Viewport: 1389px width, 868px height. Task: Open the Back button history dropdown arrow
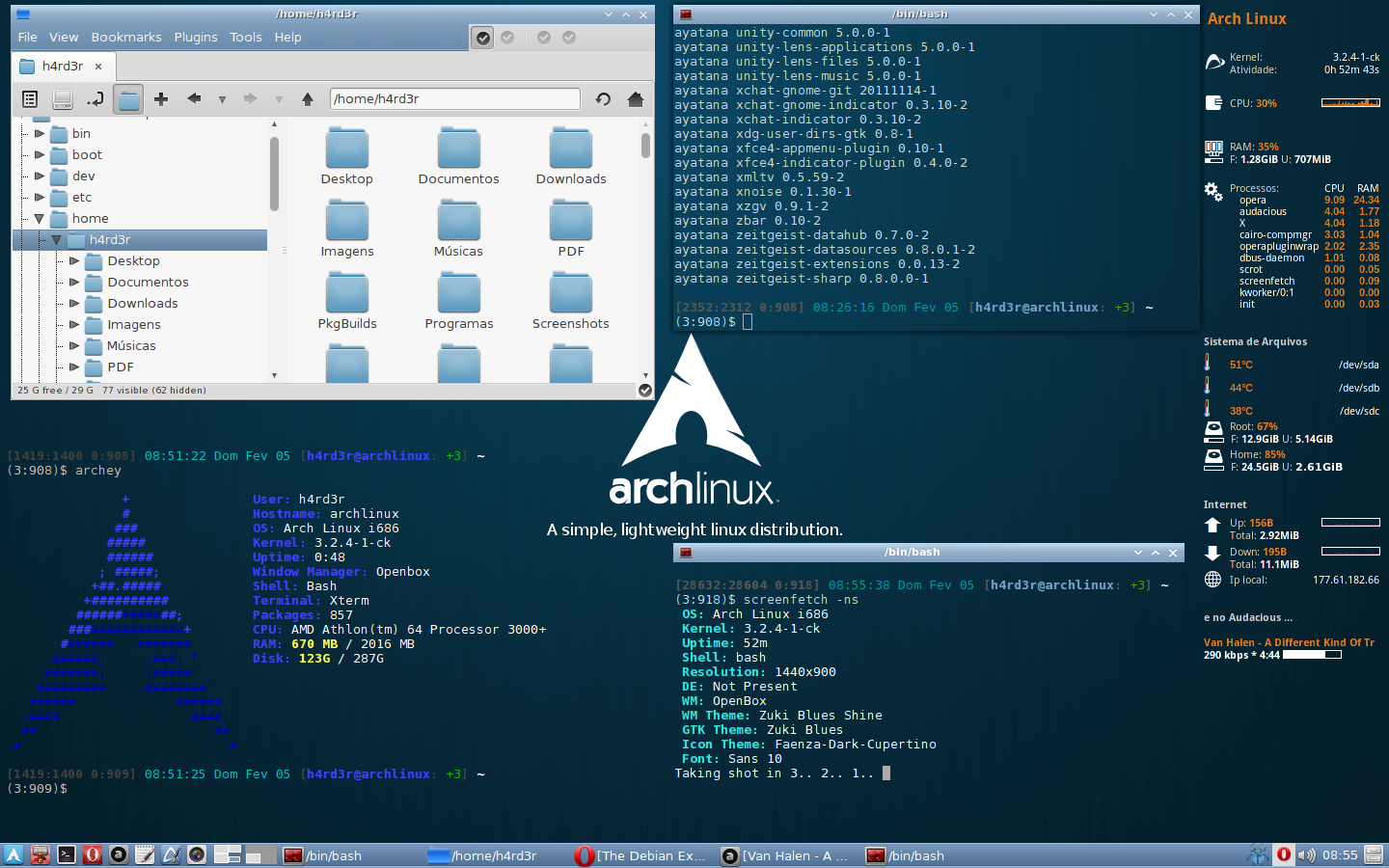tap(222, 99)
